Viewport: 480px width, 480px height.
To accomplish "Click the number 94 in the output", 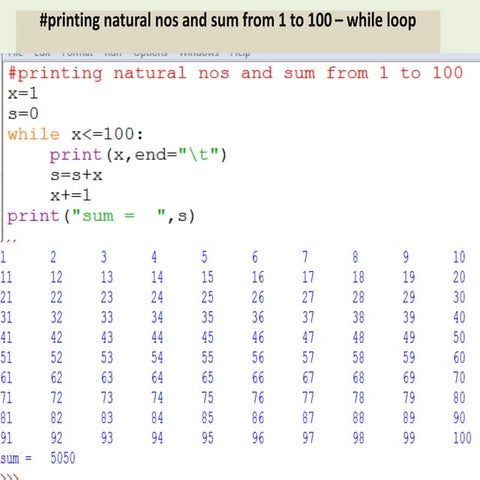I will tap(157, 438).
